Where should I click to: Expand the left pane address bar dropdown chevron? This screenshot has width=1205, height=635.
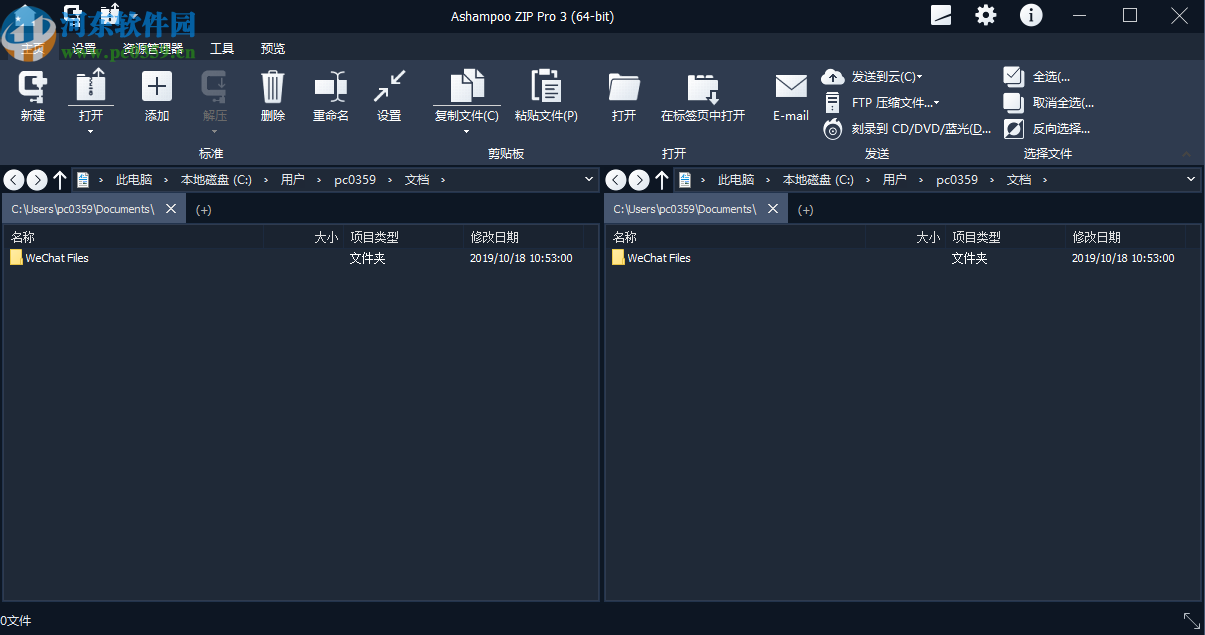point(590,179)
